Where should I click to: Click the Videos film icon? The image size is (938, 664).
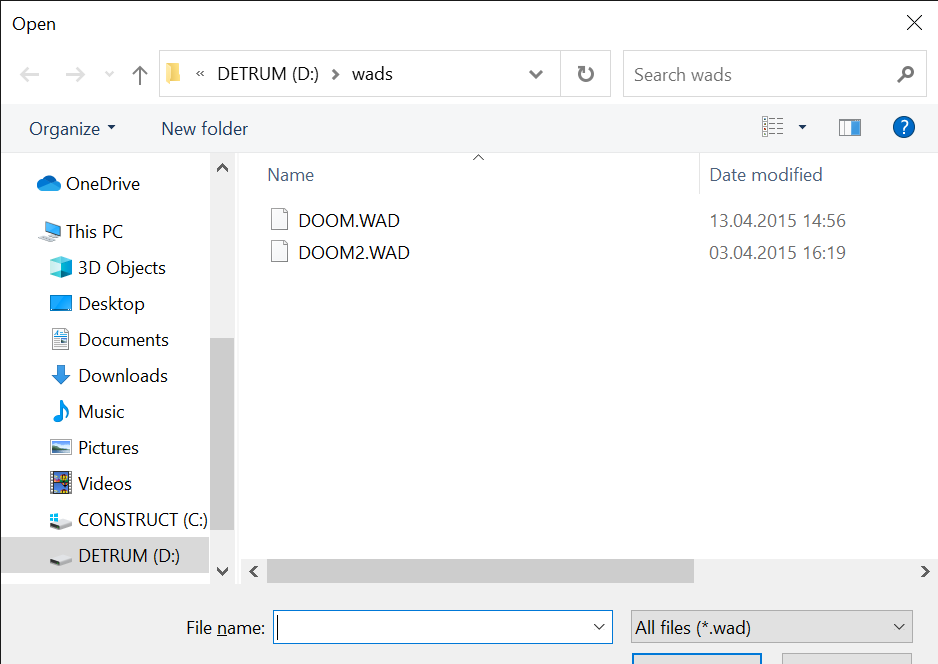pos(60,483)
